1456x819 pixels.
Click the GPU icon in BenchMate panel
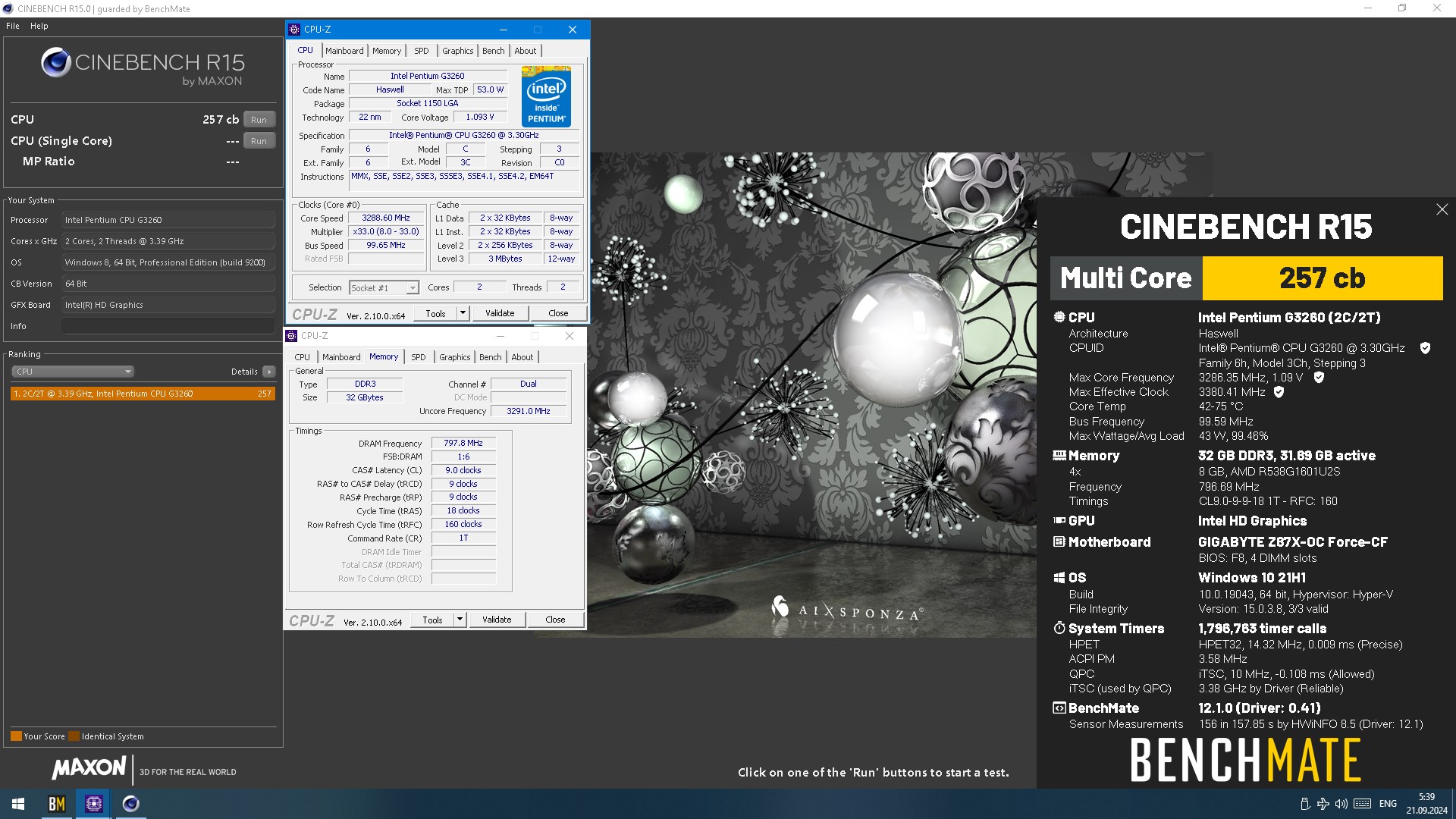[x=1059, y=520]
